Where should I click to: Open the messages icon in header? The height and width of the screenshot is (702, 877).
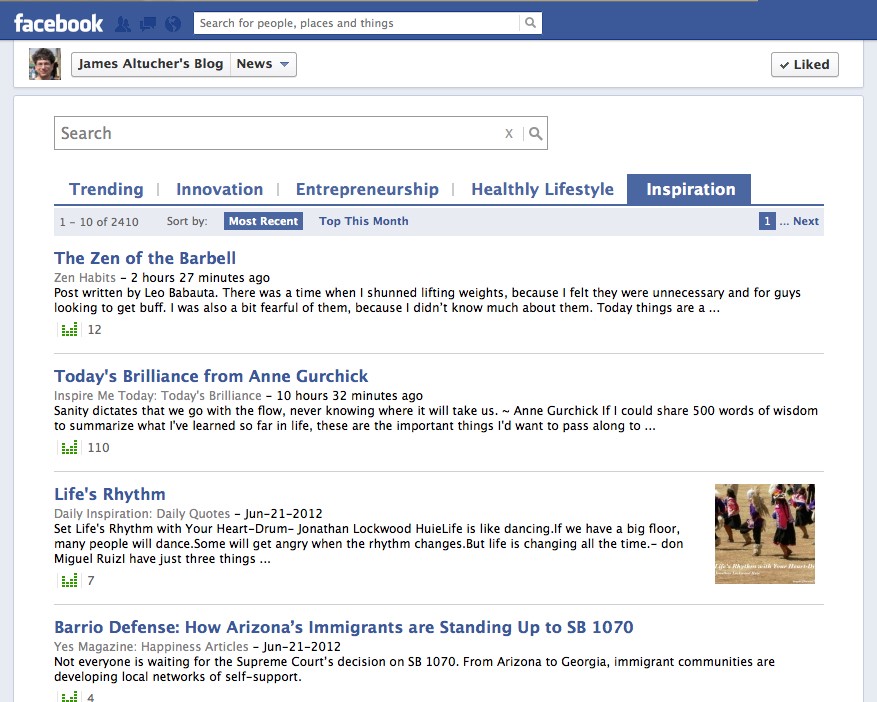pyautogui.click(x=148, y=23)
